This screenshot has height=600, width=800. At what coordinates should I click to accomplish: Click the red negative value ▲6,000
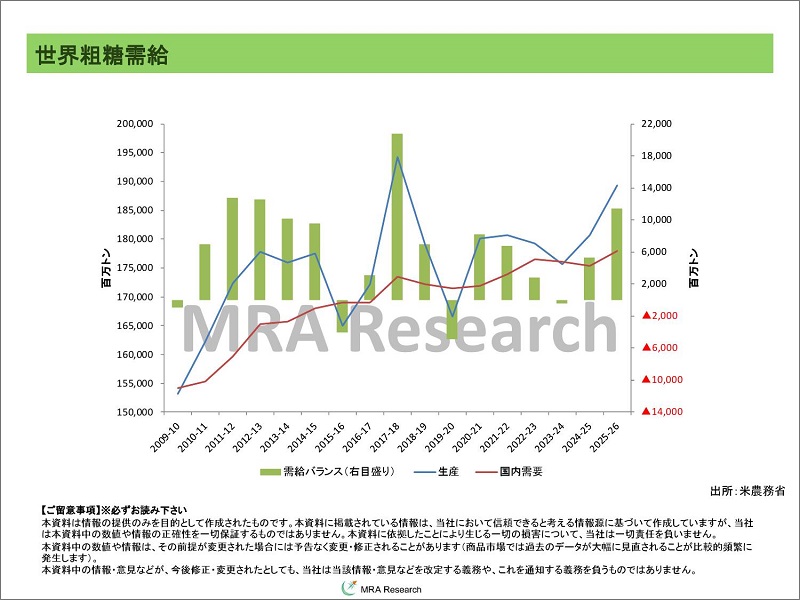tap(660, 348)
